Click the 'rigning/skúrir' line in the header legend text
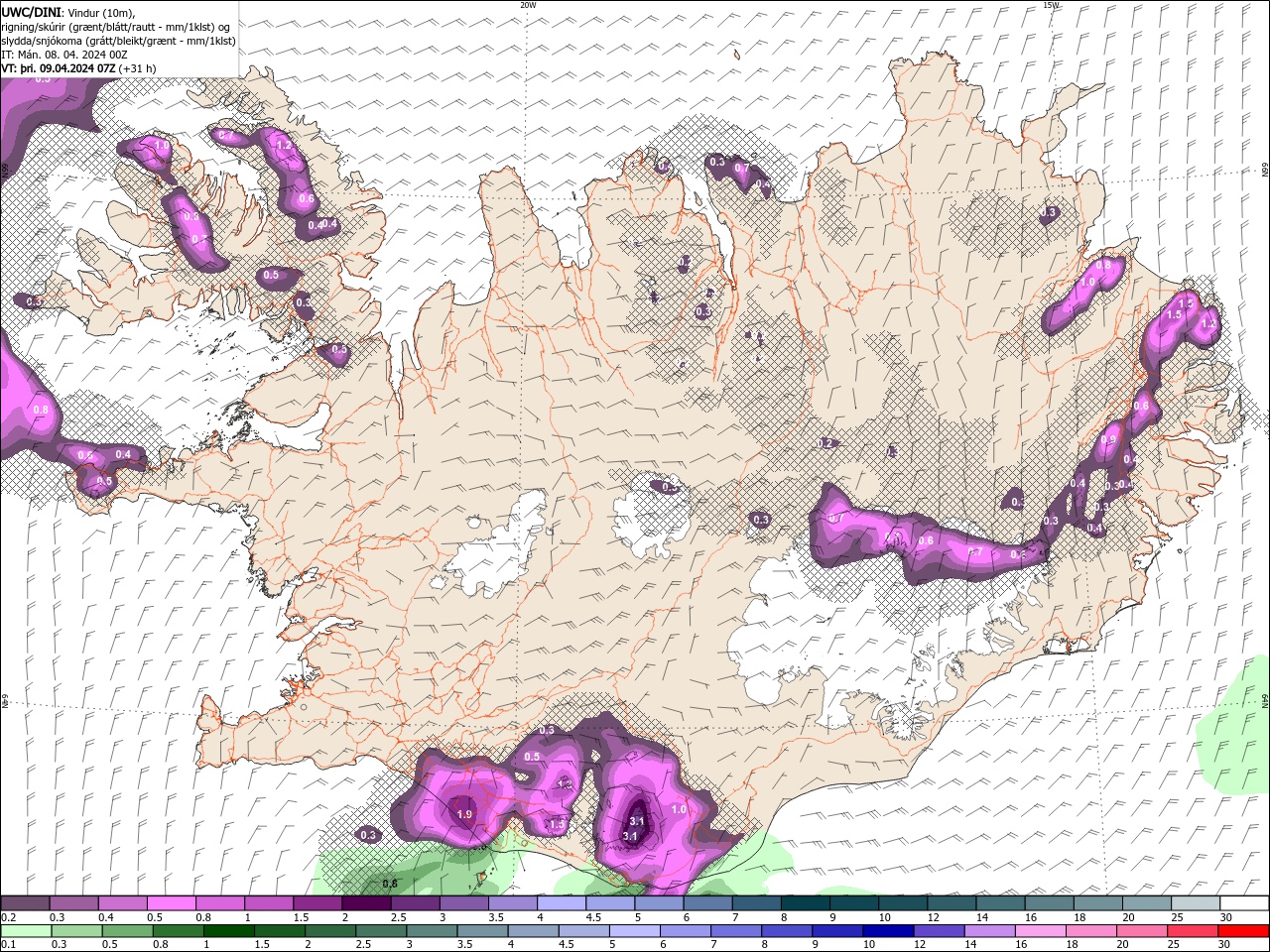The image size is (1270, 952). pyautogui.click(x=116, y=27)
